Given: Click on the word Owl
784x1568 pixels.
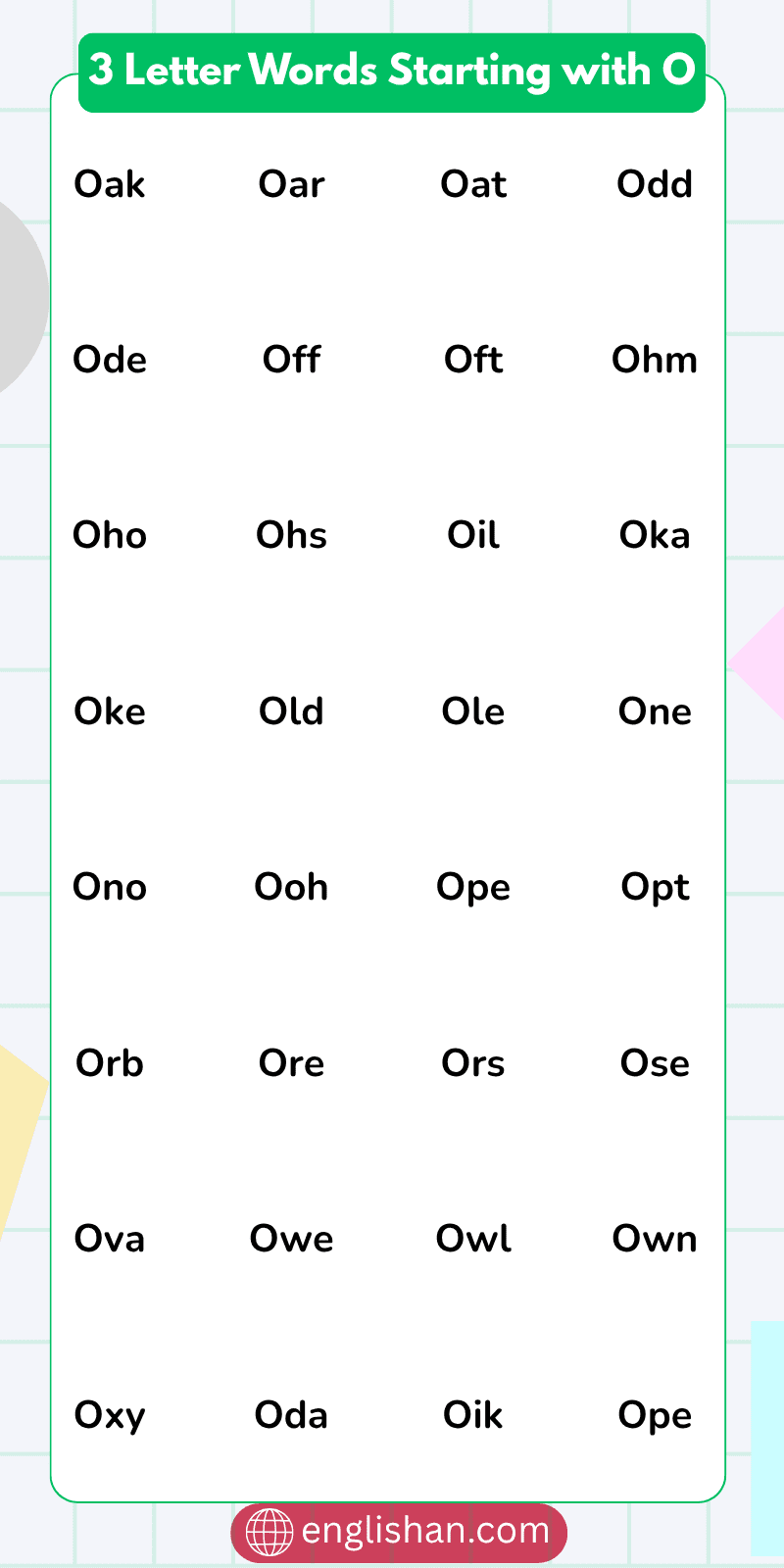Looking at the screenshot, I should 473,1239.
